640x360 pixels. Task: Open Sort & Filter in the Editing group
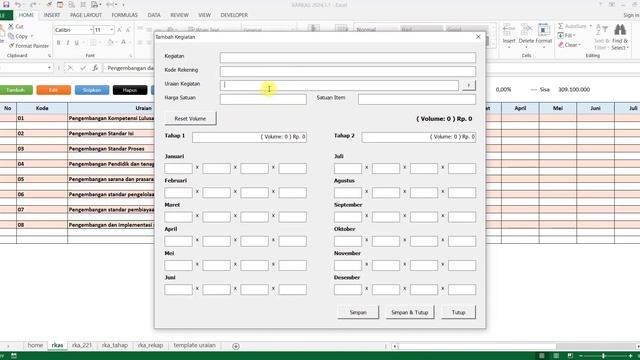(x=602, y=37)
